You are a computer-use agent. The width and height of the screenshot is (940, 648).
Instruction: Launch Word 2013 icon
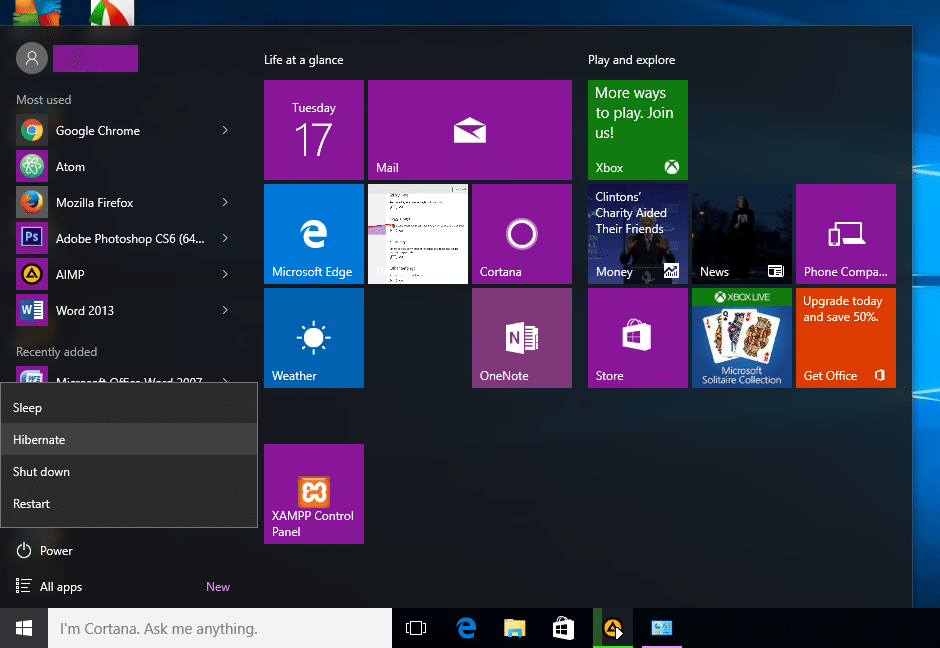pos(32,311)
